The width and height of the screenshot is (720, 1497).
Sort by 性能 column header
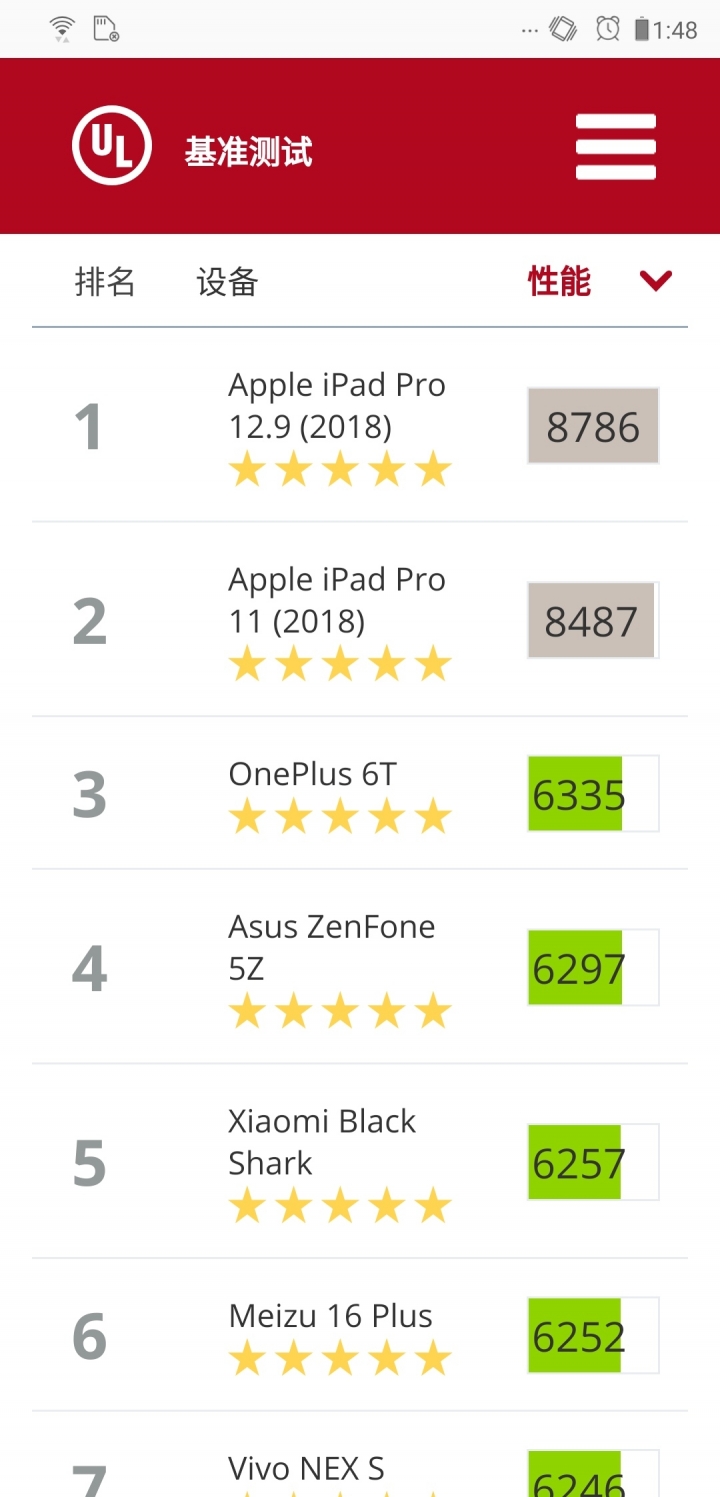(x=559, y=282)
